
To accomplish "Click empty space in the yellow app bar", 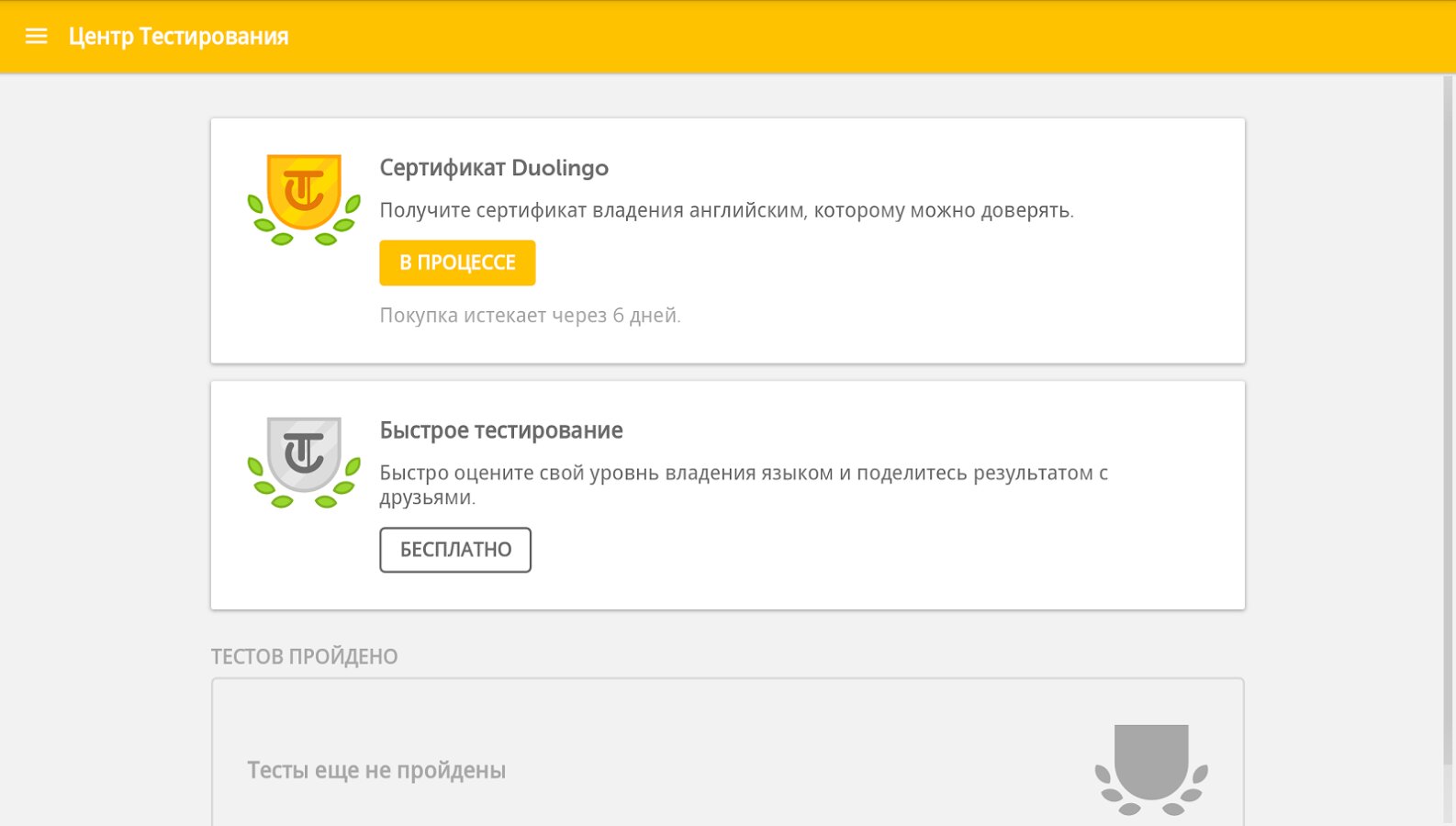I will 826,37.
